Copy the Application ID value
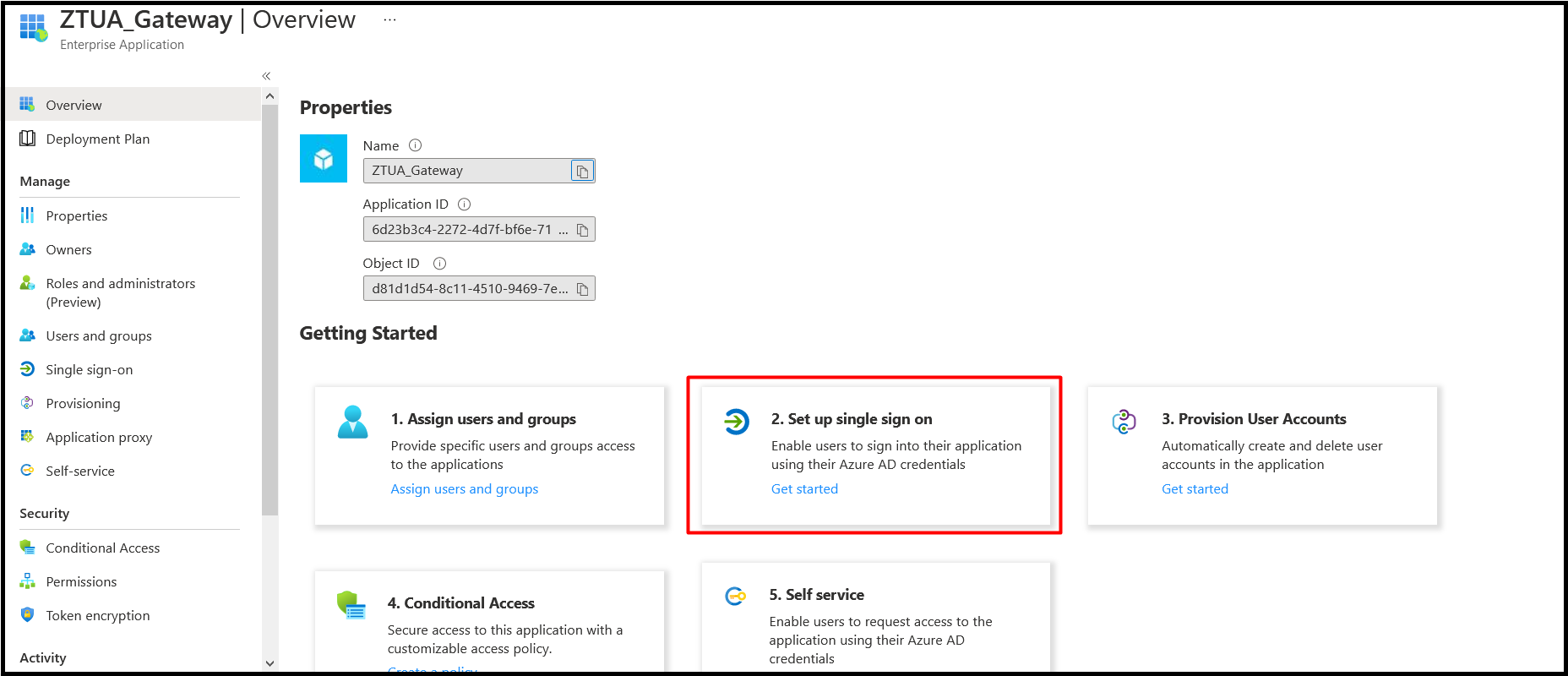This screenshot has height=676, width=1568. 582,230
